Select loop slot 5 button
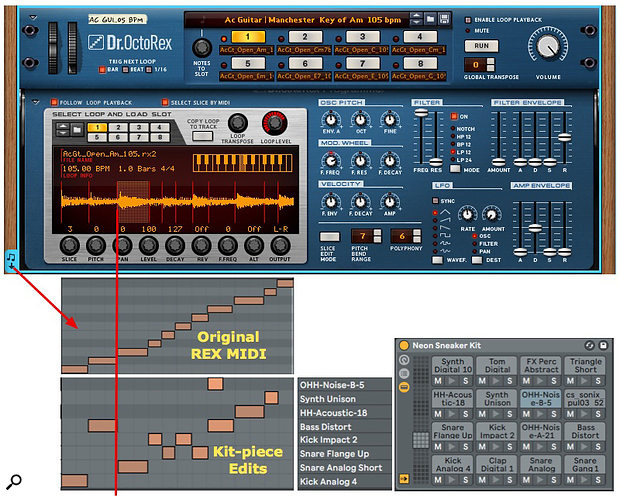This screenshot has height=496, width=620. pos(248,63)
